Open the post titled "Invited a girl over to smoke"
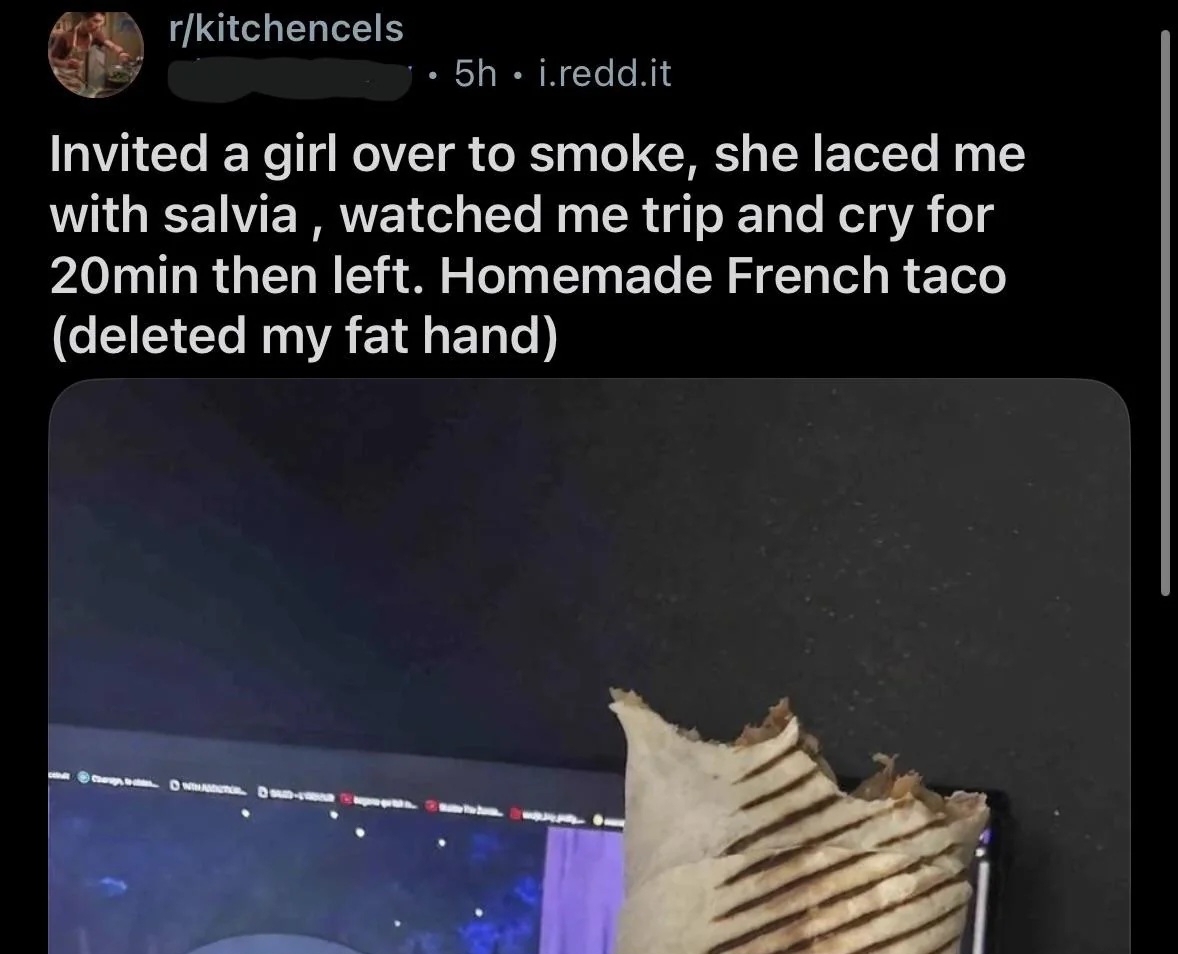This screenshot has height=954, width=1178. [x=538, y=244]
